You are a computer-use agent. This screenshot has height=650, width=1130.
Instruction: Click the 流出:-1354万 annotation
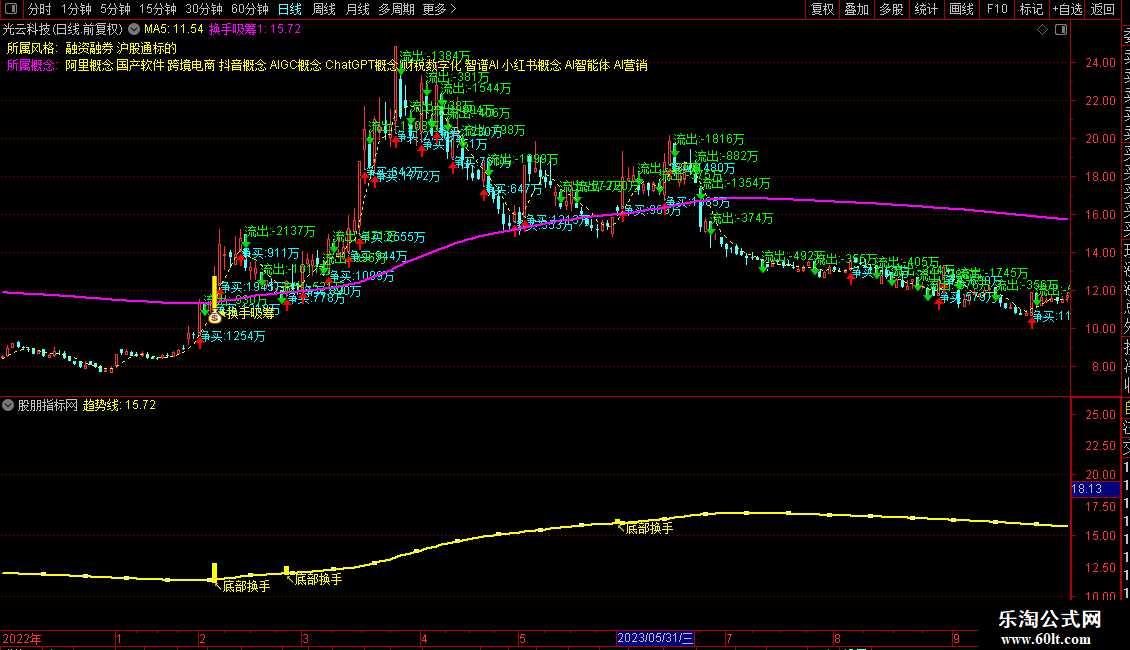click(734, 183)
